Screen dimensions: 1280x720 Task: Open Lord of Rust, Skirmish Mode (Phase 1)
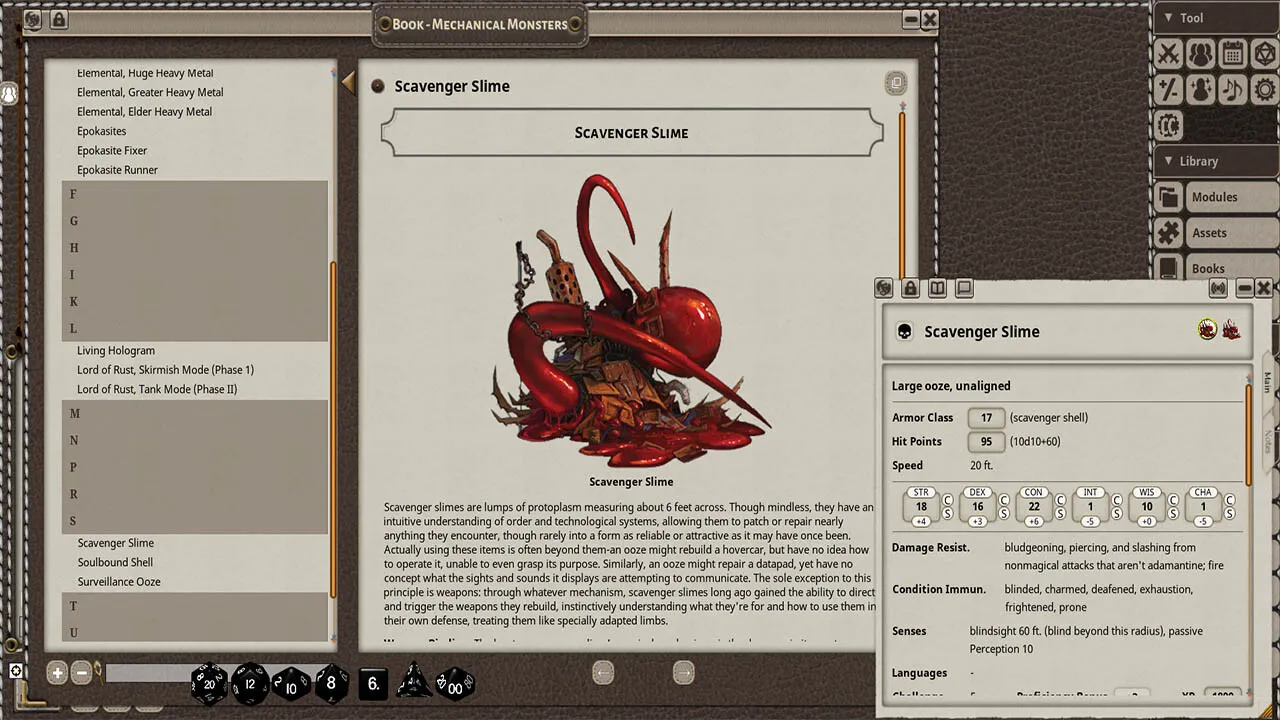coord(165,370)
